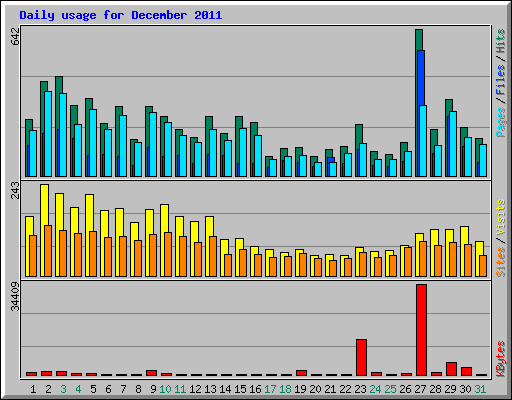Select green weekend day 4 label
The width and height of the screenshot is (512, 400).
(78, 389)
